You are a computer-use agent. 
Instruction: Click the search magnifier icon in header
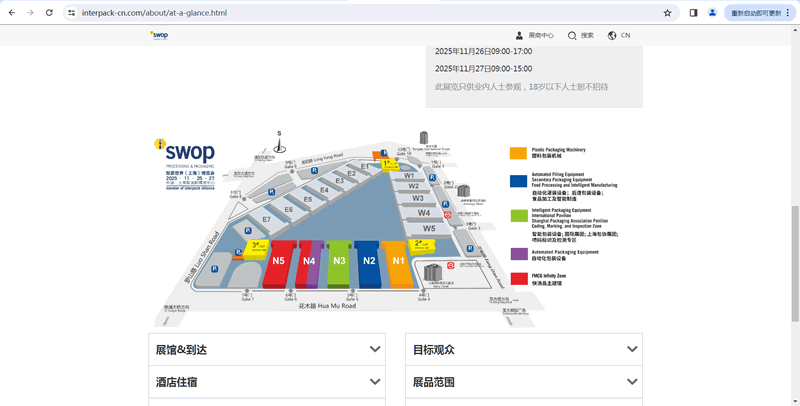[x=572, y=35]
